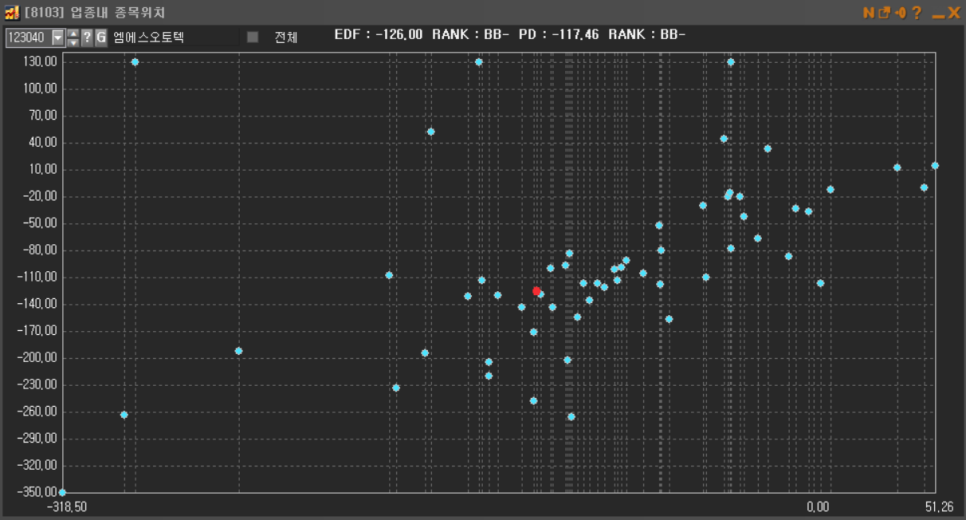Click the orange N icon in title bar

click(868, 12)
